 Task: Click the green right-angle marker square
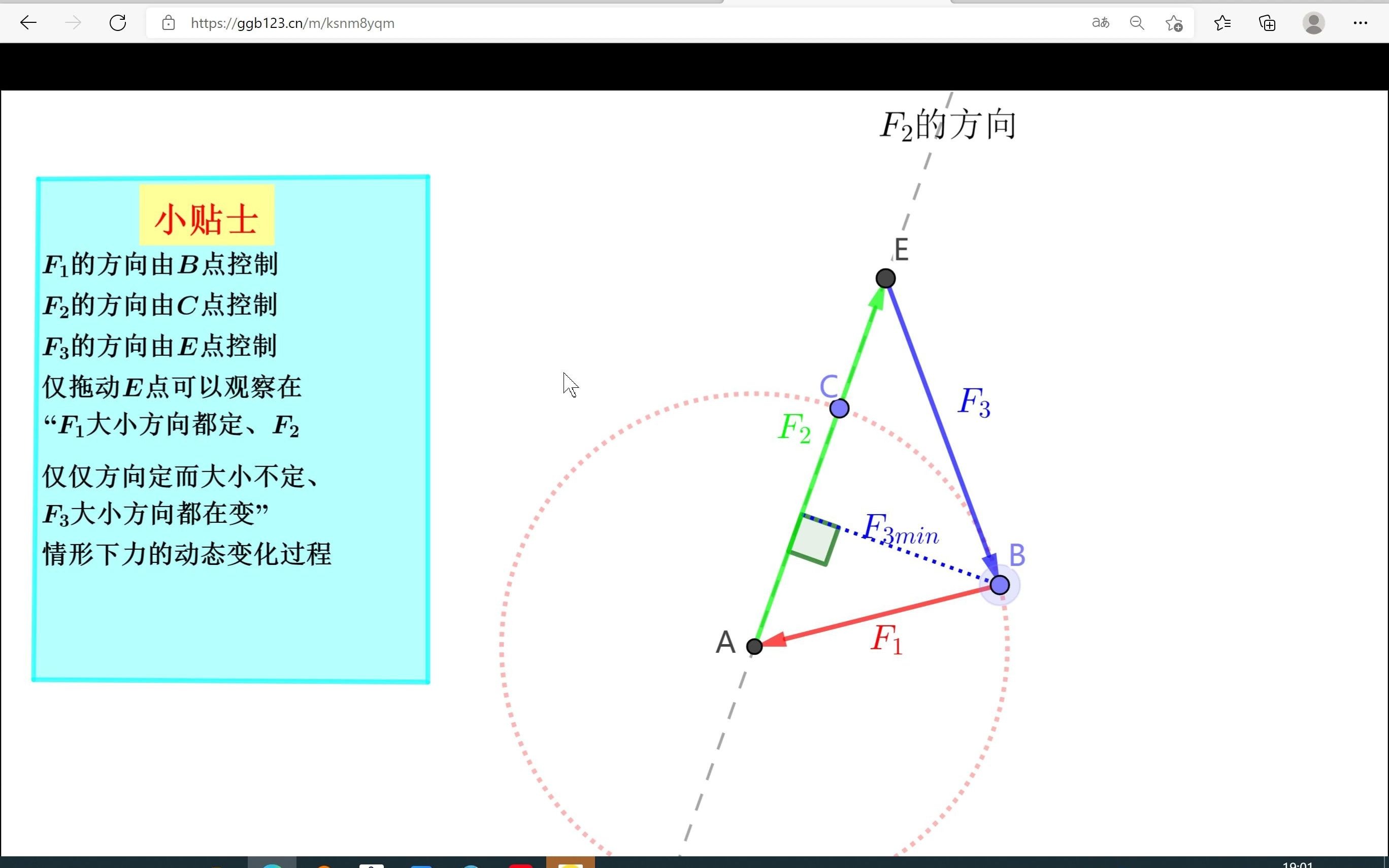814,540
